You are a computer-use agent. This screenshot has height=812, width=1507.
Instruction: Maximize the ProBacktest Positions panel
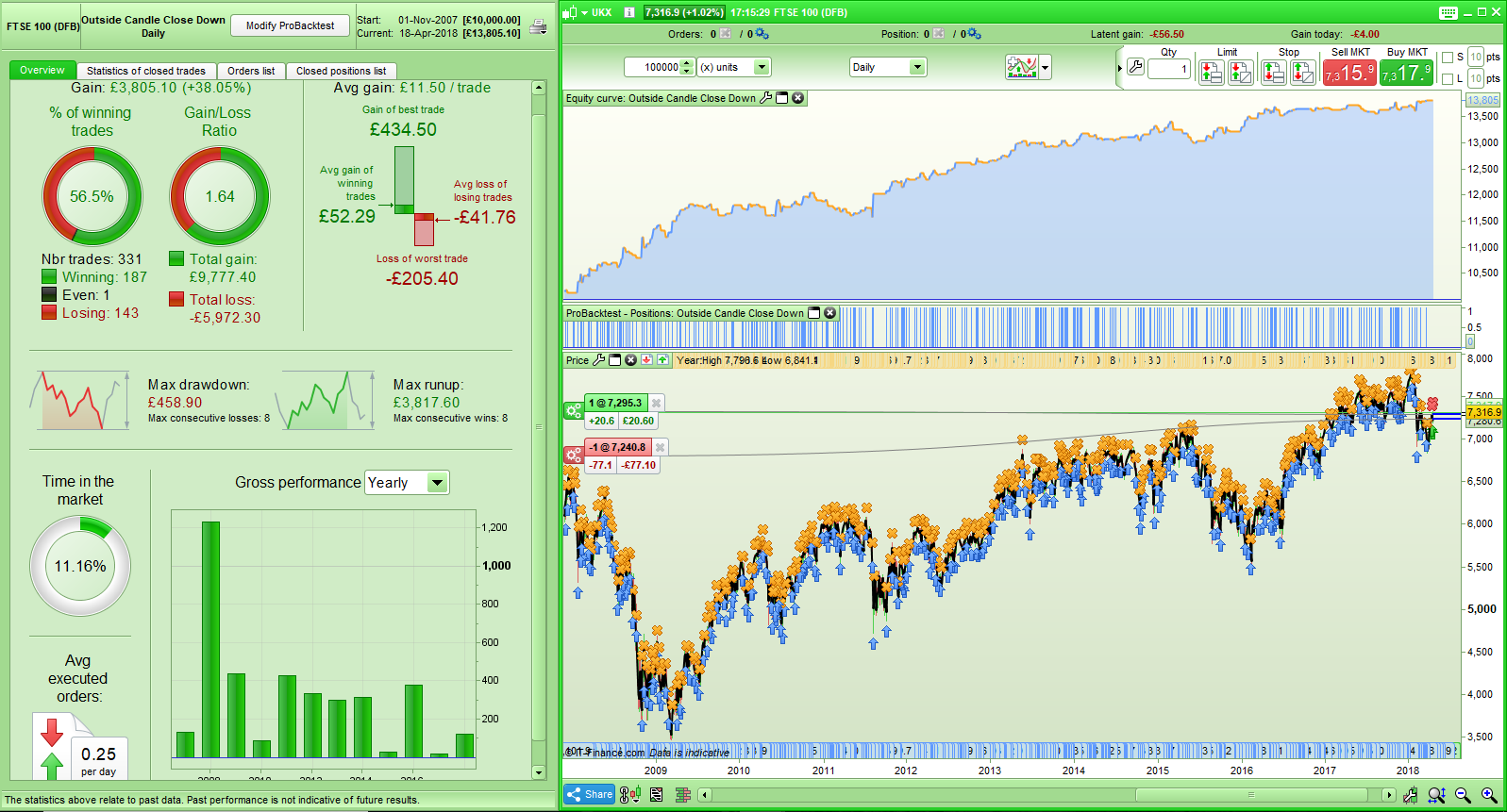(814, 313)
